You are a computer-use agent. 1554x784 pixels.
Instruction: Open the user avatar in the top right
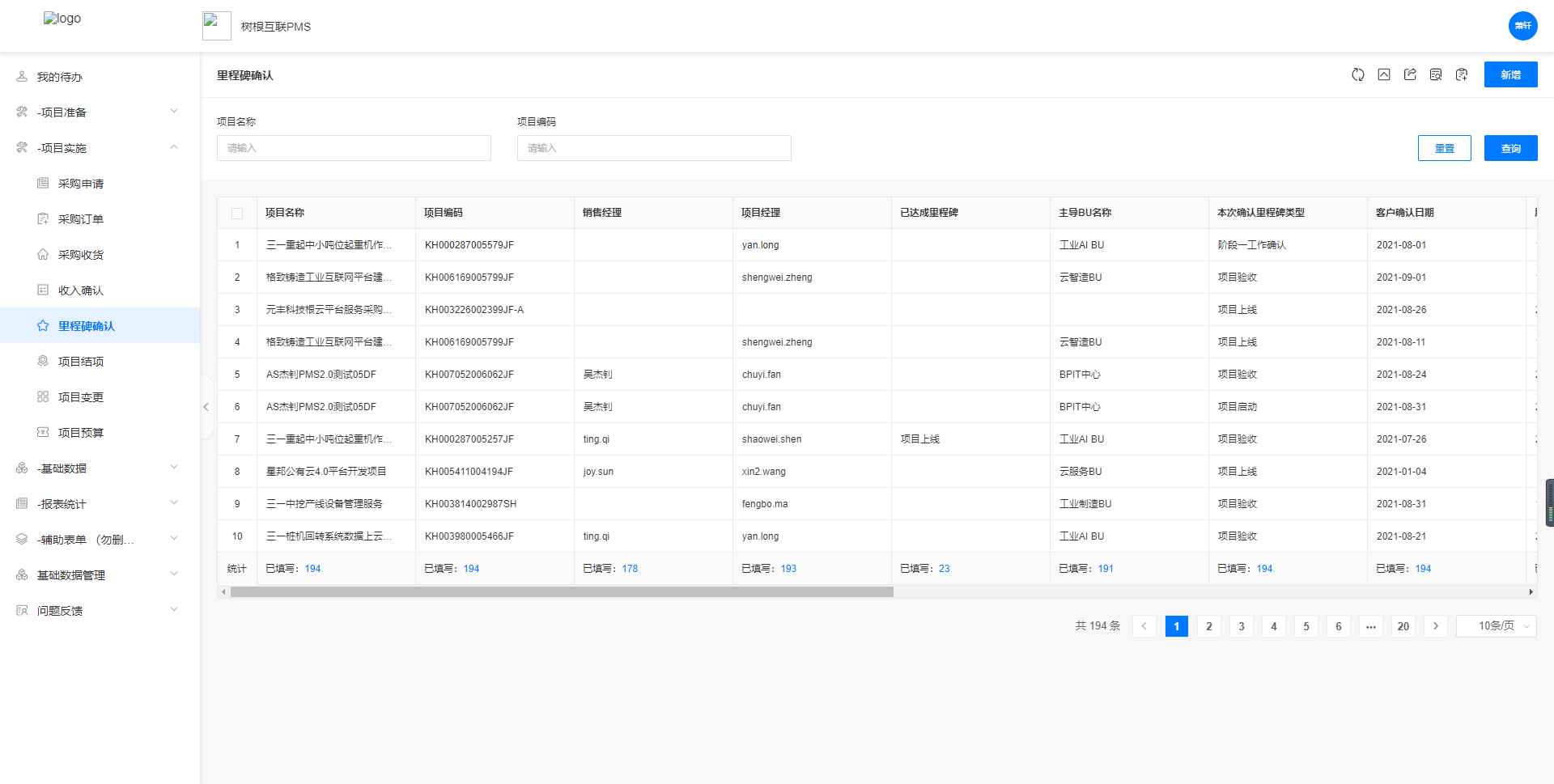pos(1523,26)
